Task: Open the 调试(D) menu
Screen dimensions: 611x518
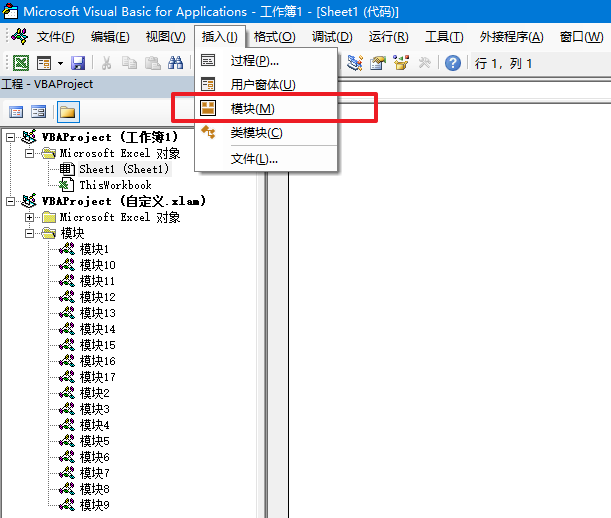Action: [332, 37]
